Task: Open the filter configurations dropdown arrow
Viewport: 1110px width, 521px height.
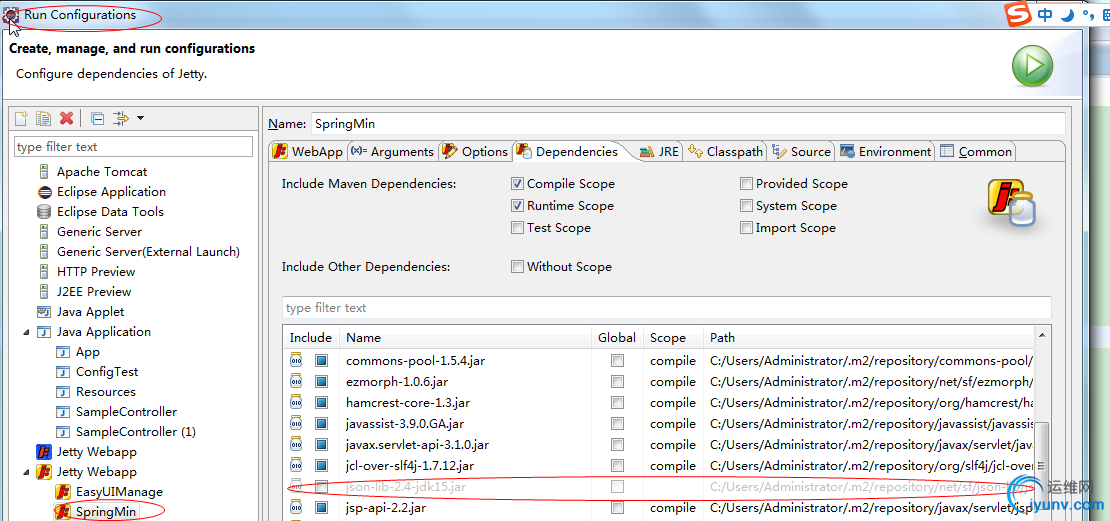Action: [x=140, y=118]
